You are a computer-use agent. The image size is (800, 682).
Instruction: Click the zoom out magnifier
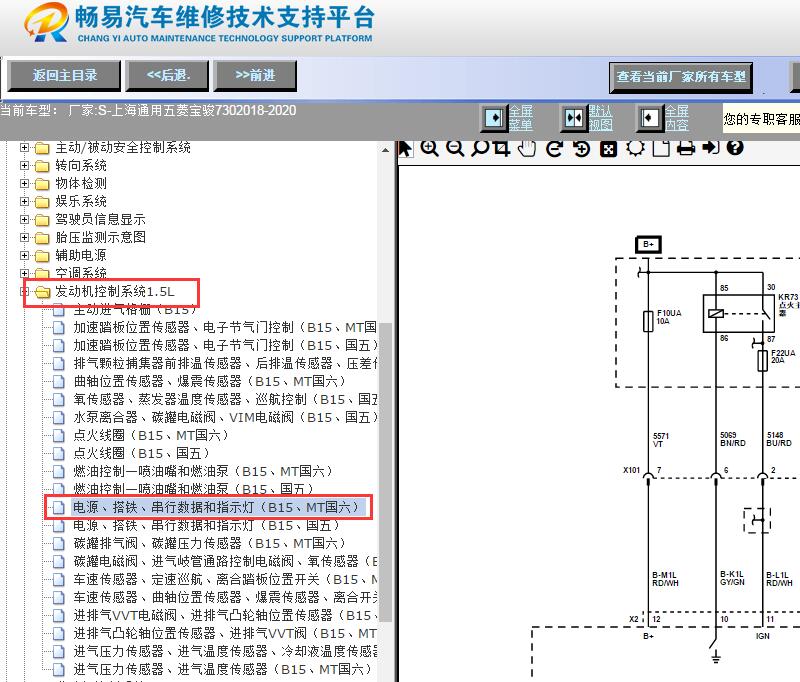(x=455, y=148)
